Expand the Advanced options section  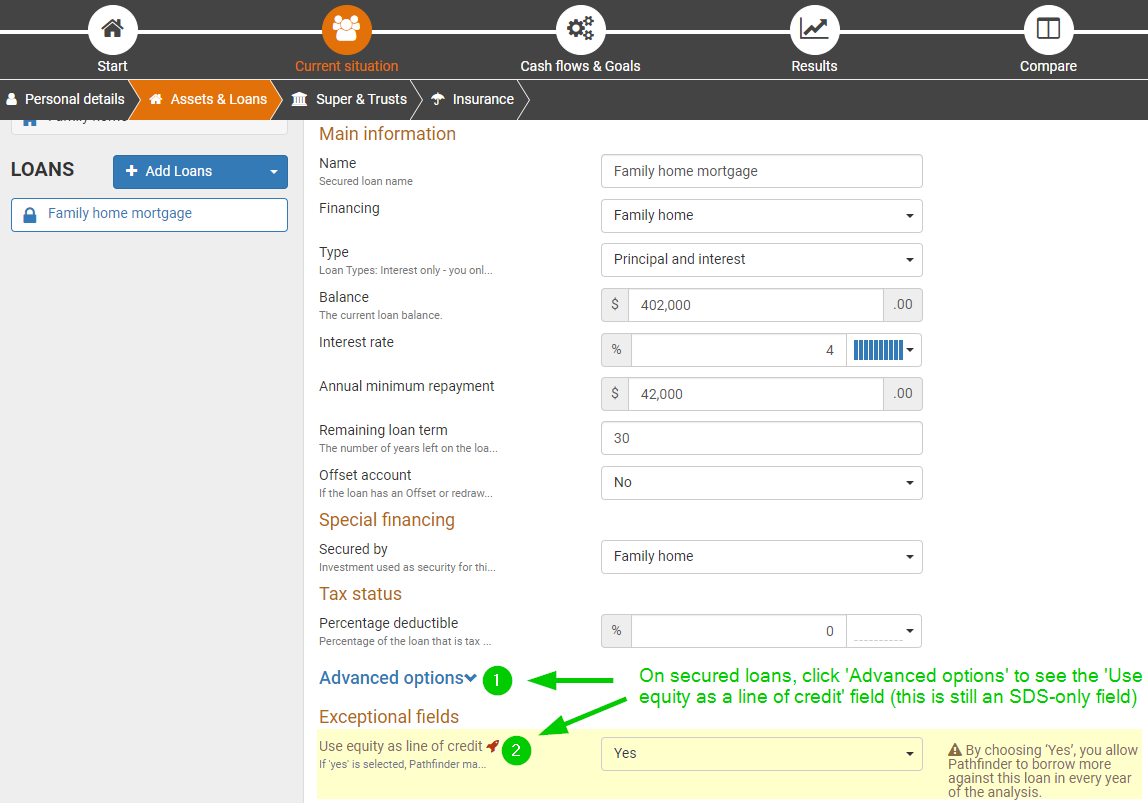click(x=397, y=678)
